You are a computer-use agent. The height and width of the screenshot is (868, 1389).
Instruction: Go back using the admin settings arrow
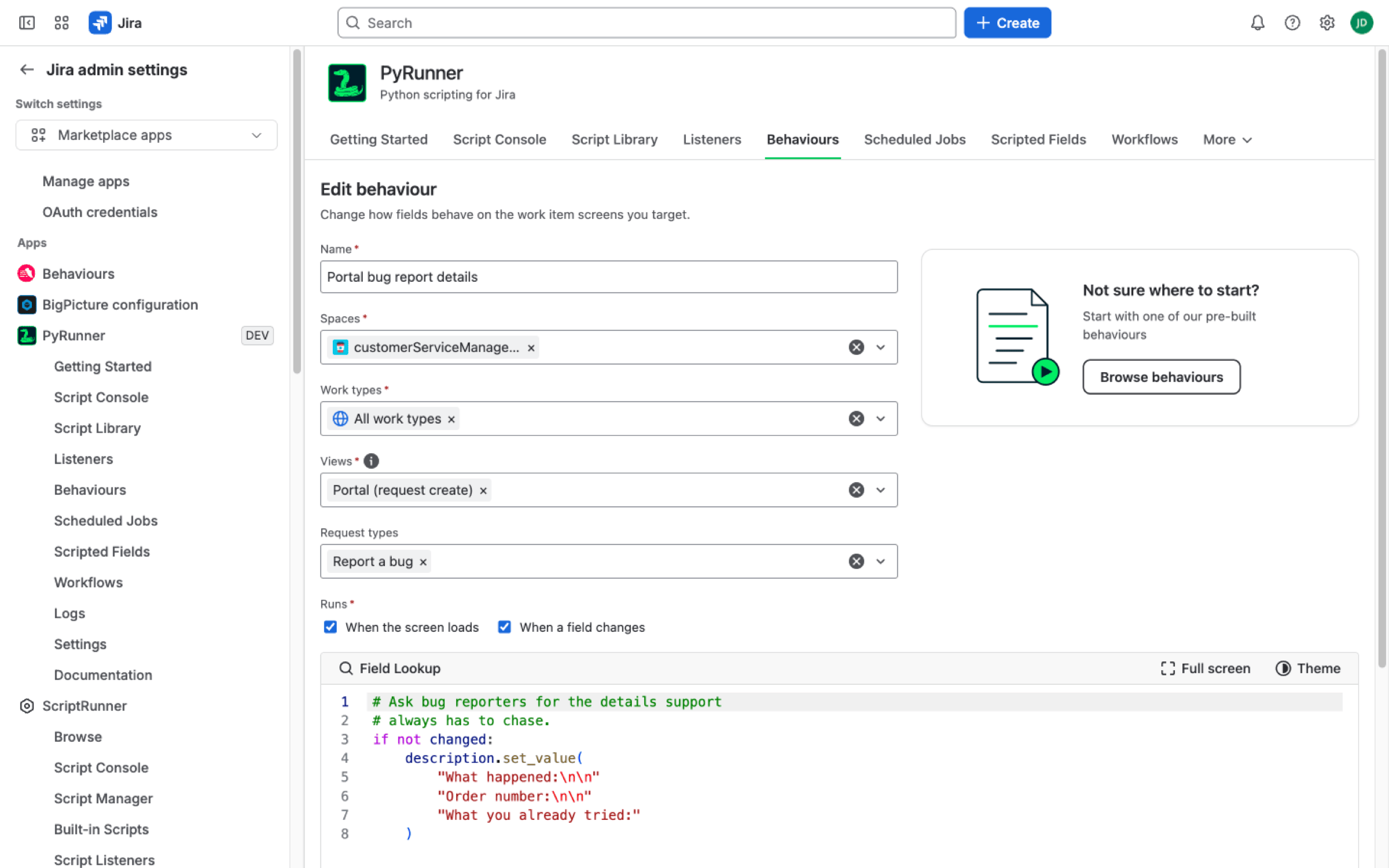pyautogui.click(x=27, y=69)
